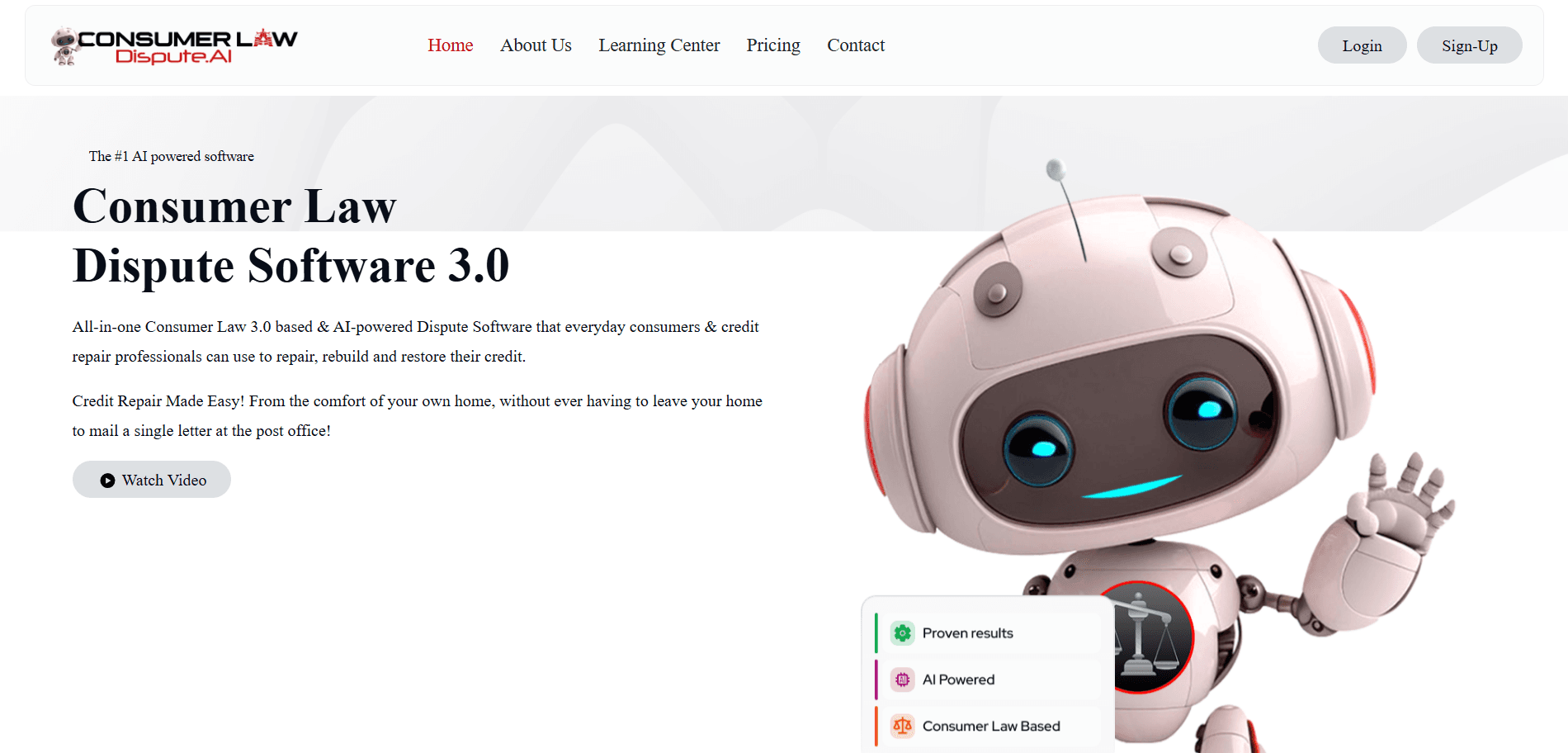The width and height of the screenshot is (1568, 753).
Task: Click the orange Consumer Law Based scales icon
Action: pyautogui.click(x=902, y=726)
